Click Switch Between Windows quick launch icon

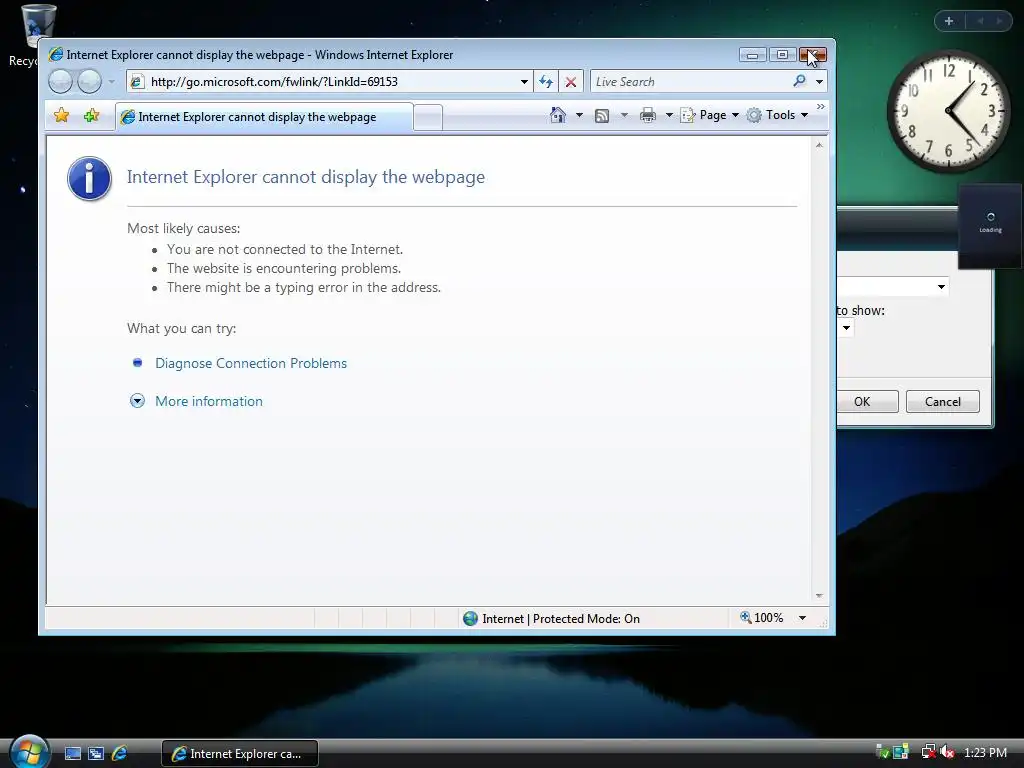point(96,754)
